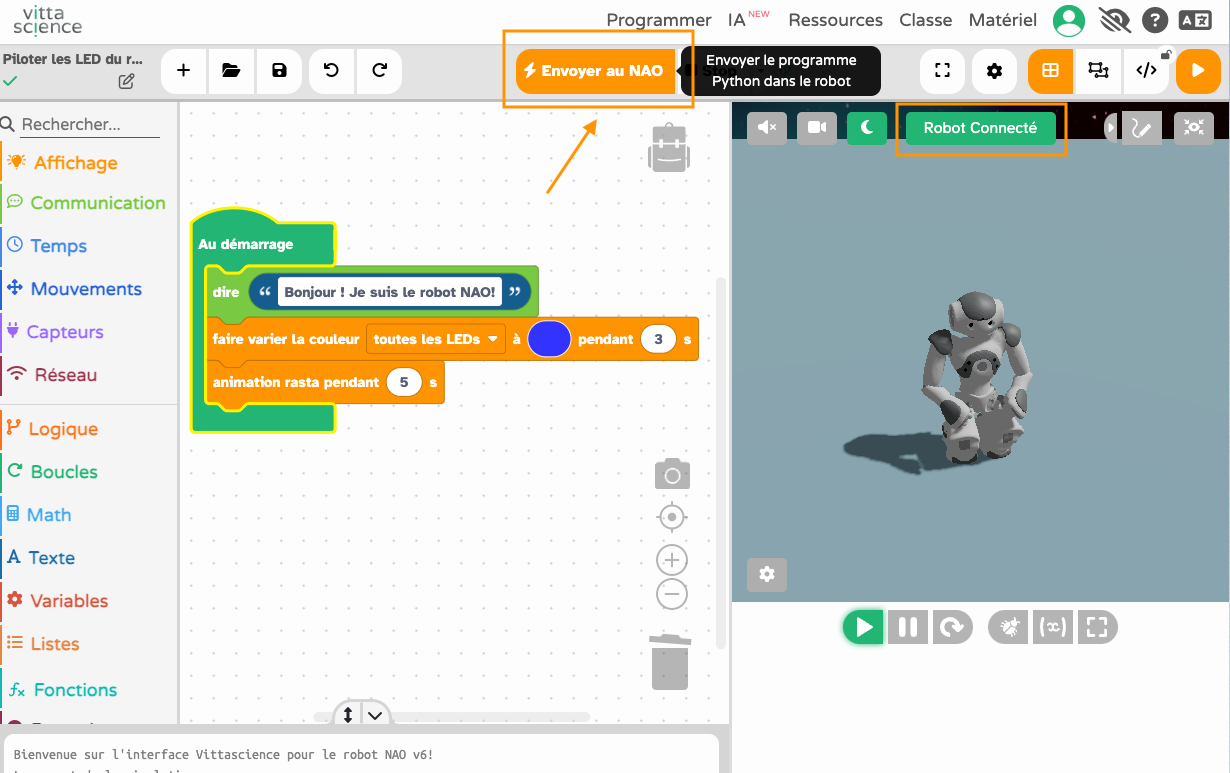Image resolution: width=1230 pixels, height=773 pixels.
Task: Click the Envoyer au NAO button
Action: 596,71
